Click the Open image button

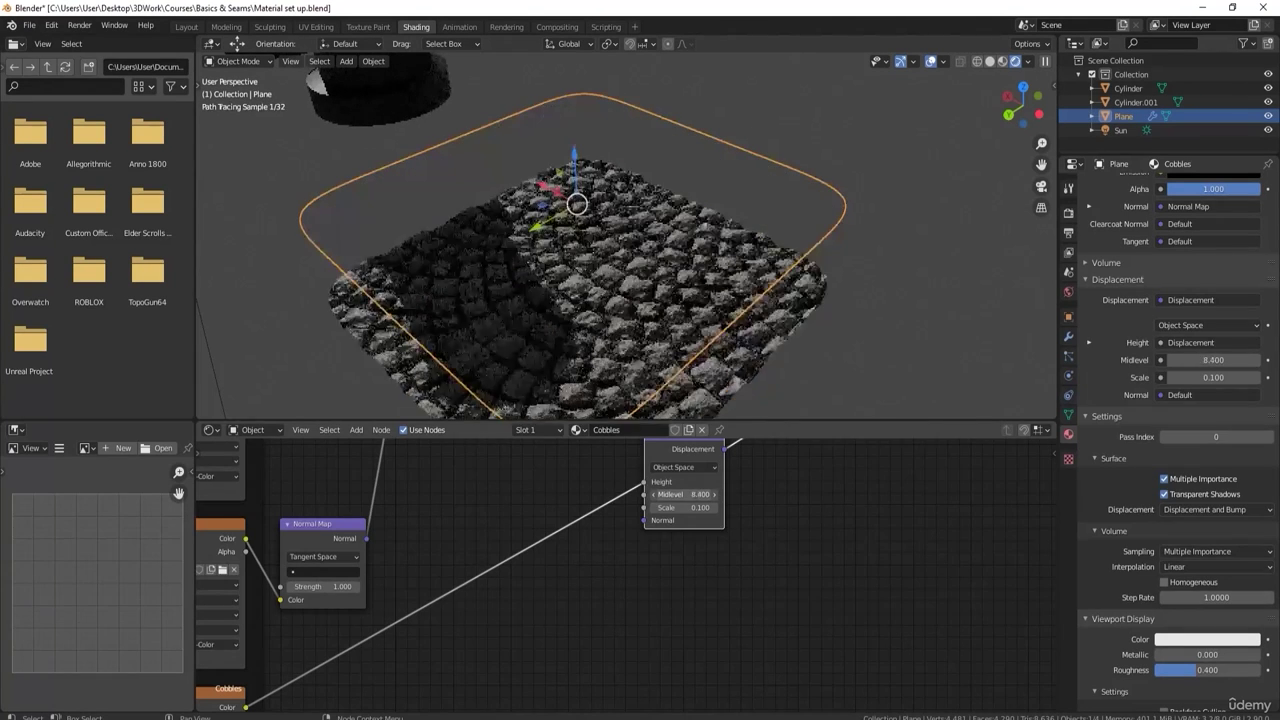coord(157,448)
